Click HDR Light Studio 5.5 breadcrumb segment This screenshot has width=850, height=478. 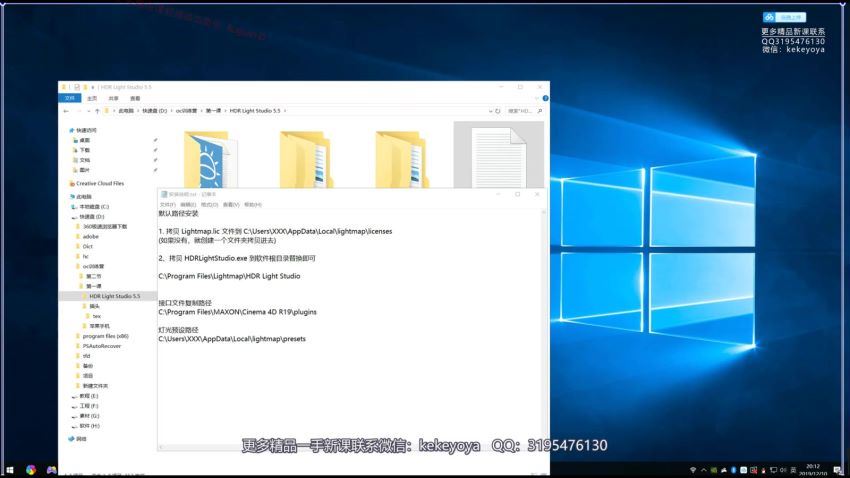tap(255, 111)
